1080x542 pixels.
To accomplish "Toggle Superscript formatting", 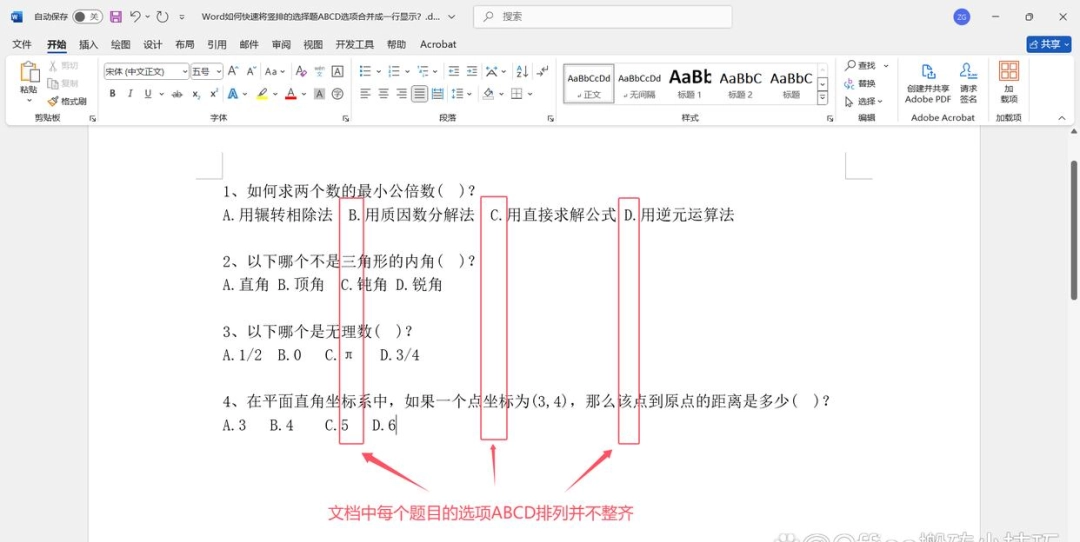I will 214,94.
